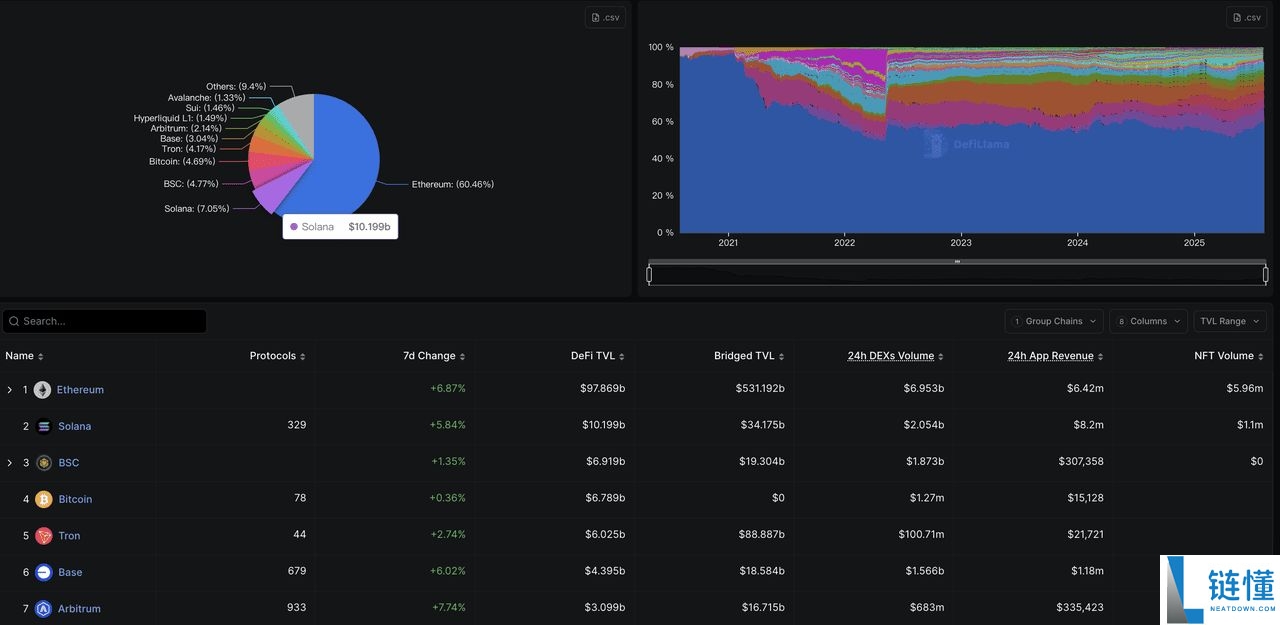The image size is (1280, 625).
Task: Click the Arbitrum chain logo icon
Action: (x=43, y=609)
